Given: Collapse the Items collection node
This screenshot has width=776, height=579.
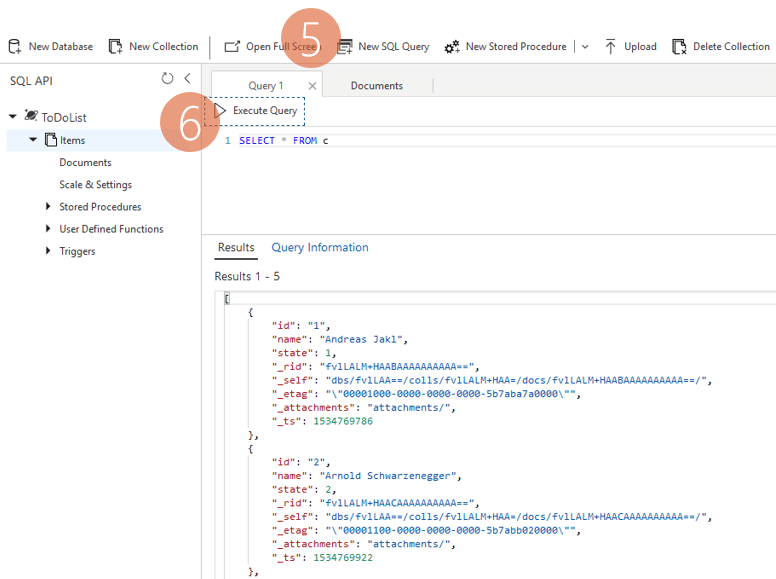Looking at the screenshot, I should tap(33, 140).
